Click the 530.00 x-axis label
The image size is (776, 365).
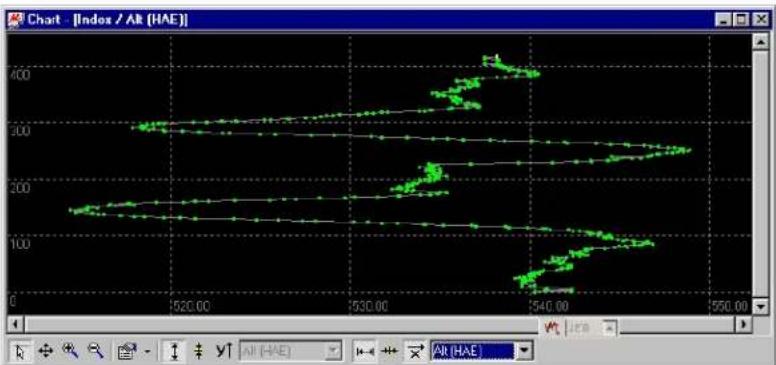coord(371,307)
